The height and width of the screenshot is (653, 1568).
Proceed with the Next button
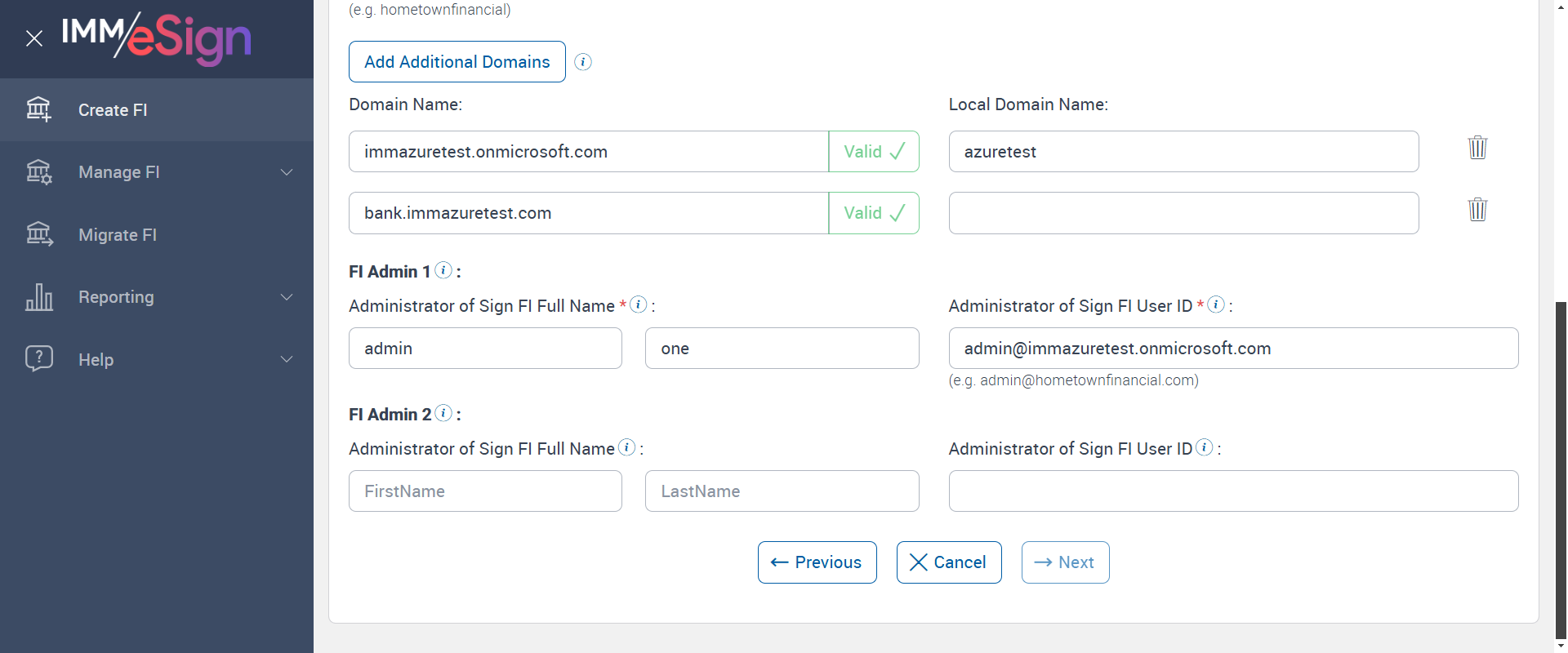click(x=1065, y=562)
